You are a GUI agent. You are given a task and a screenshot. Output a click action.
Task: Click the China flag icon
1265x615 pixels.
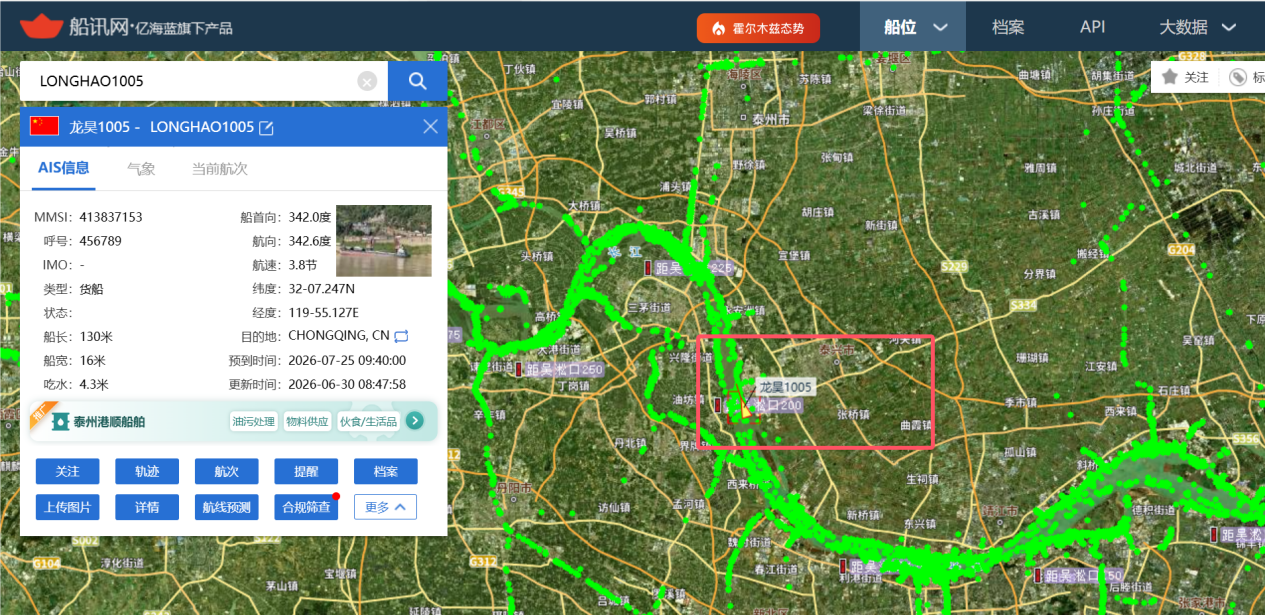pos(44,126)
